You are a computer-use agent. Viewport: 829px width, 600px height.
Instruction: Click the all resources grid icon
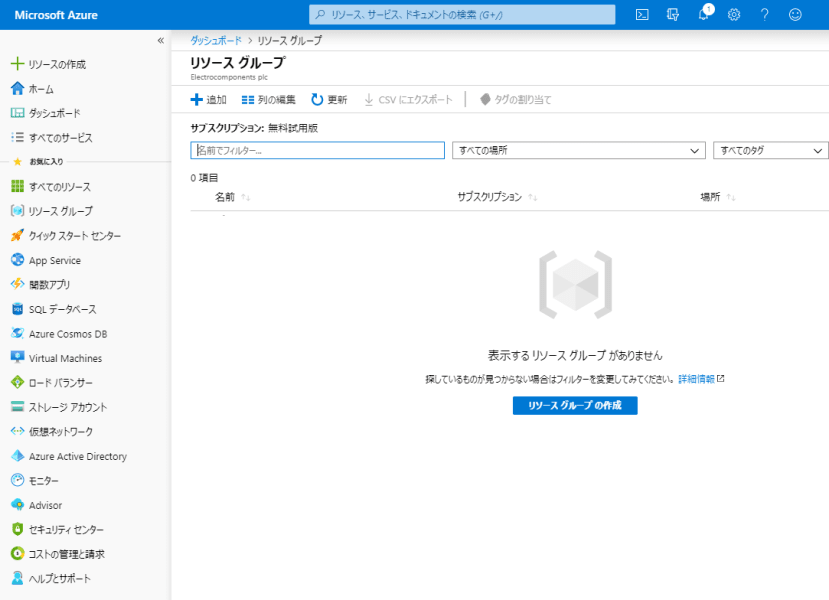[x=17, y=186]
